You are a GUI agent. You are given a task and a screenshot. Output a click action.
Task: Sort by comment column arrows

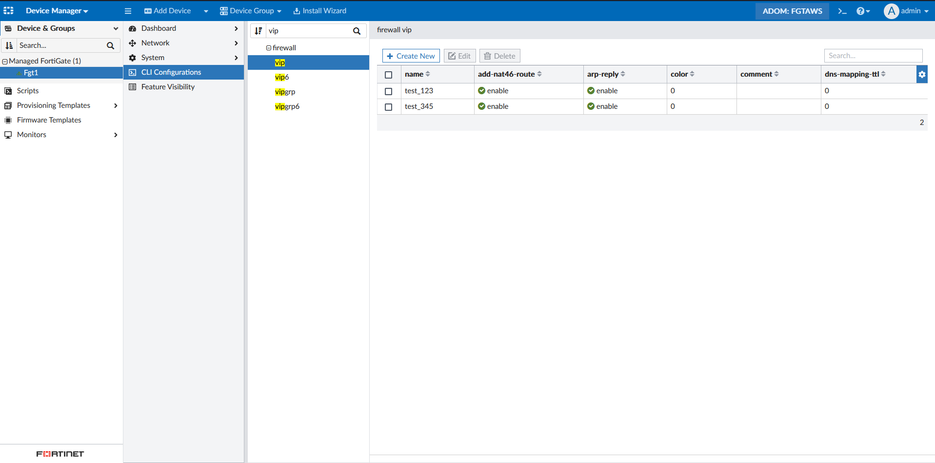tap(778, 75)
